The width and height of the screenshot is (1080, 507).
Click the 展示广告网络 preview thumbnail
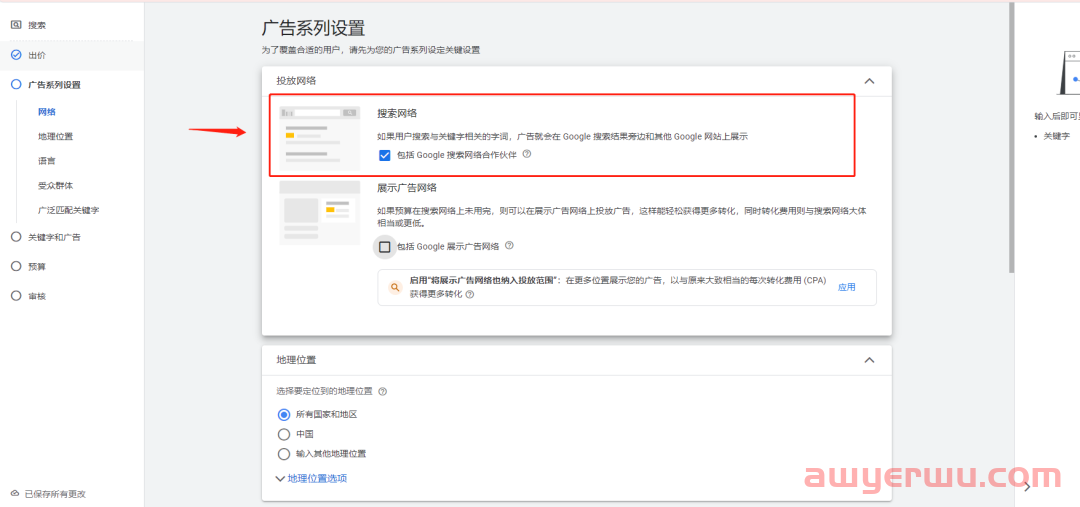(320, 213)
